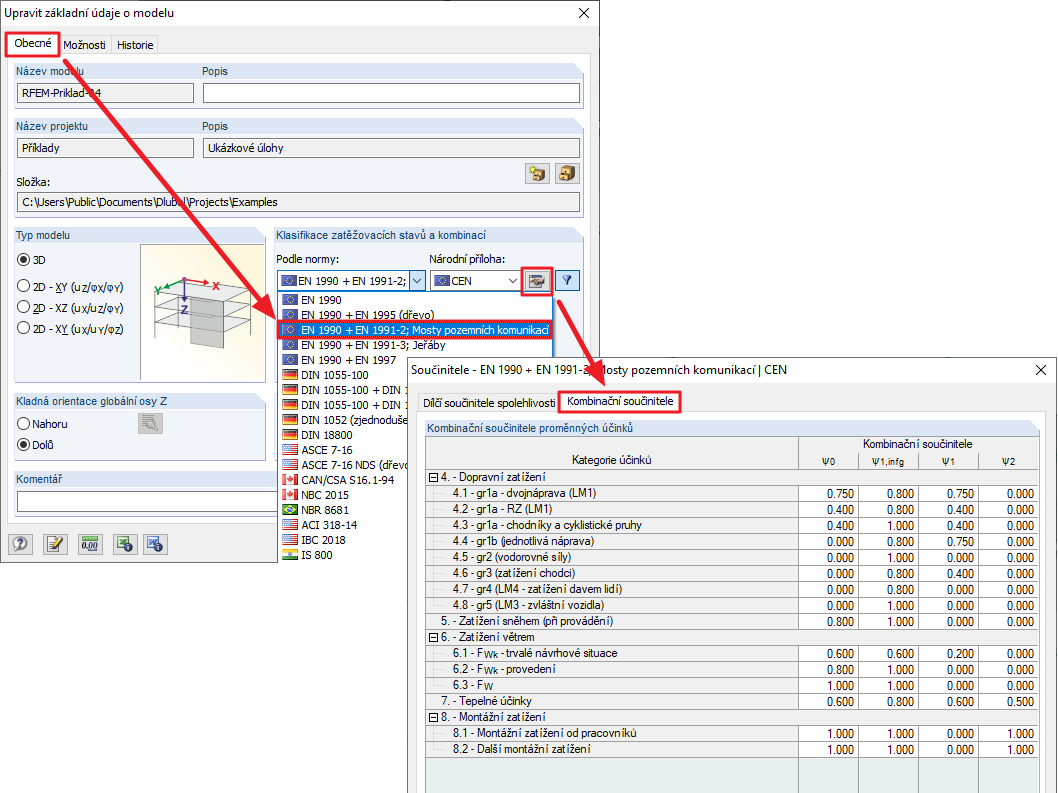
Task: Click the Název modelu input field
Action: coord(105,93)
